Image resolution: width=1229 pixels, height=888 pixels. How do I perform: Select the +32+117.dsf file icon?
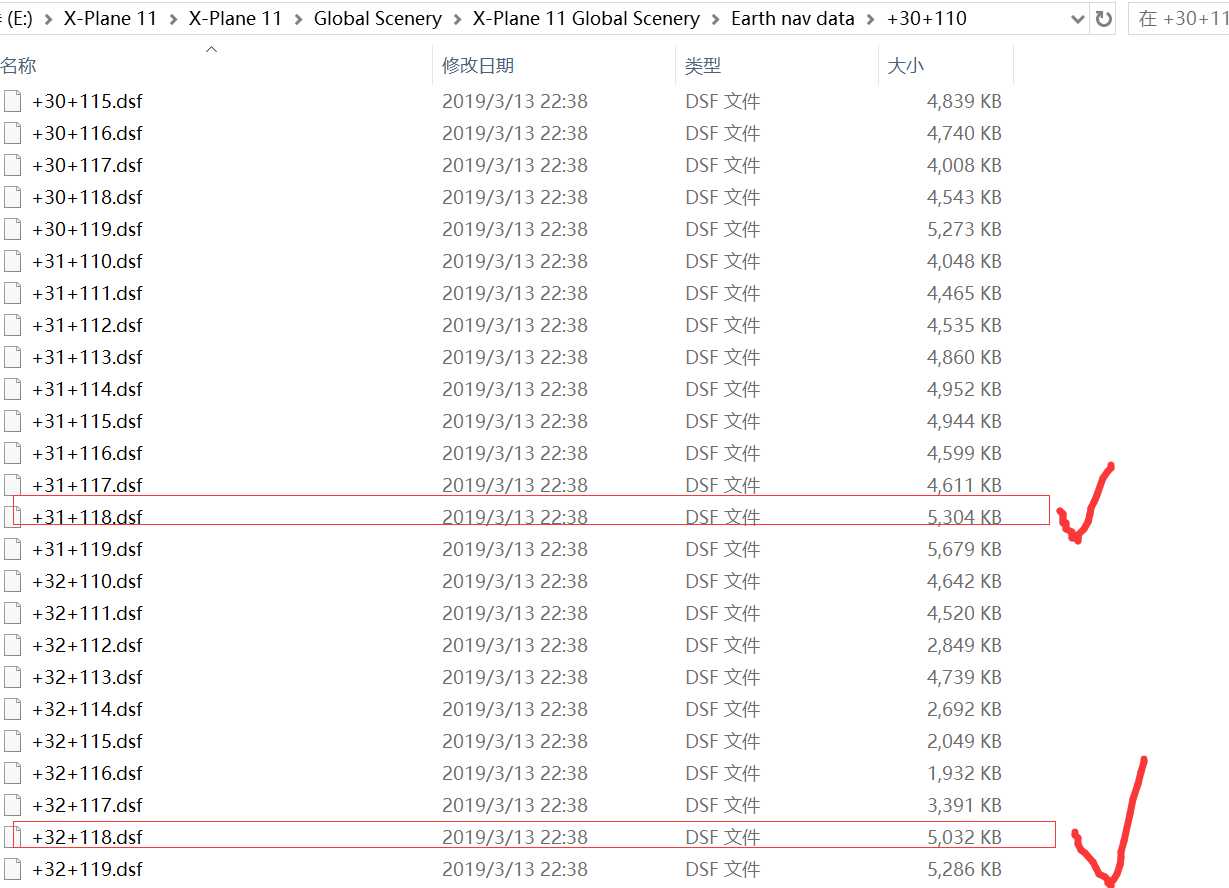click(x=12, y=805)
